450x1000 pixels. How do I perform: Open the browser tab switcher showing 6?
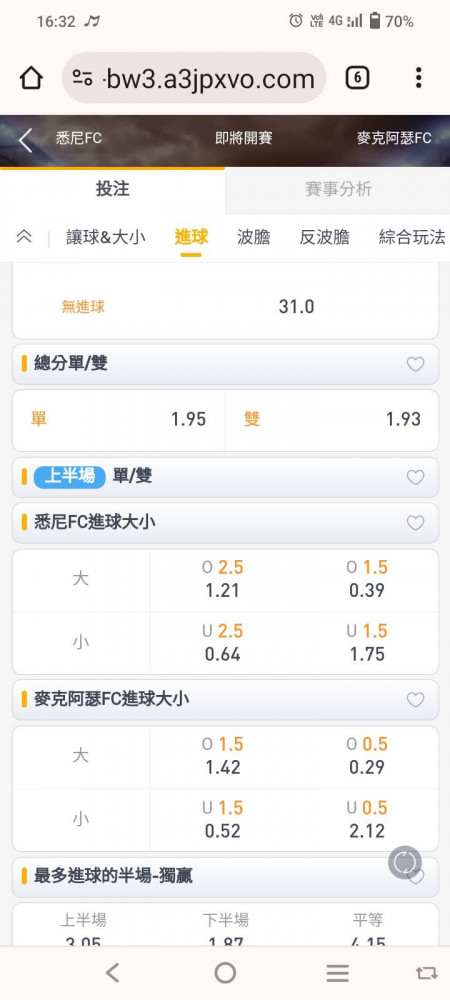(358, 78)
